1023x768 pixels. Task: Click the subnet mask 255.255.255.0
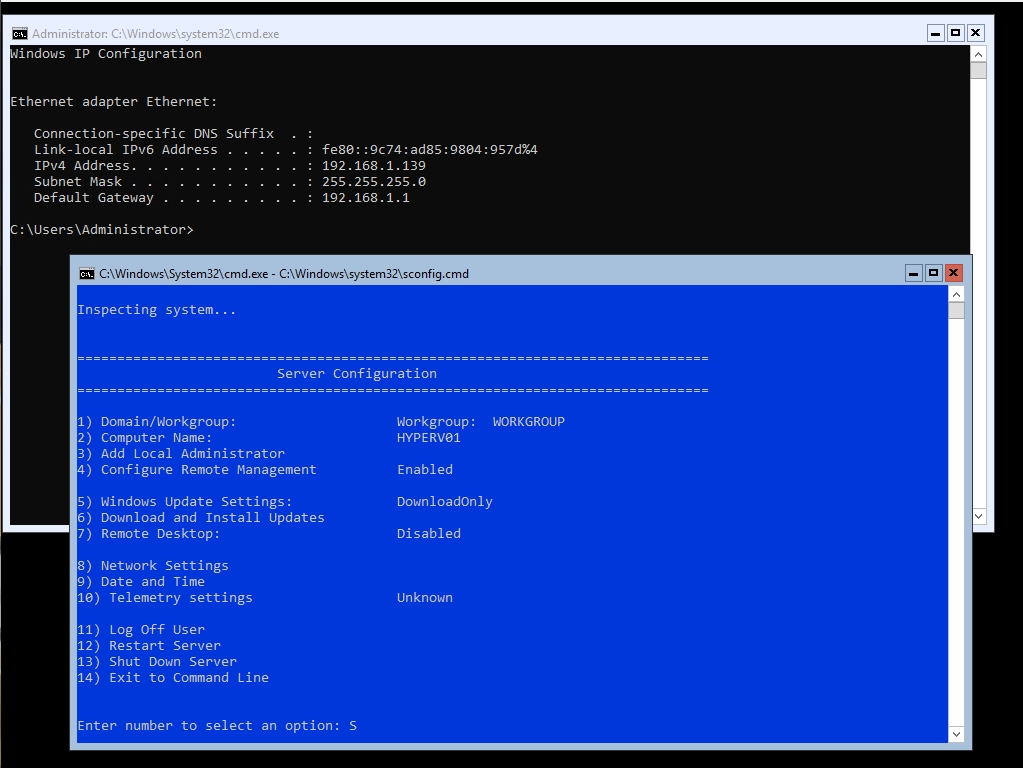tap(374, 181)
